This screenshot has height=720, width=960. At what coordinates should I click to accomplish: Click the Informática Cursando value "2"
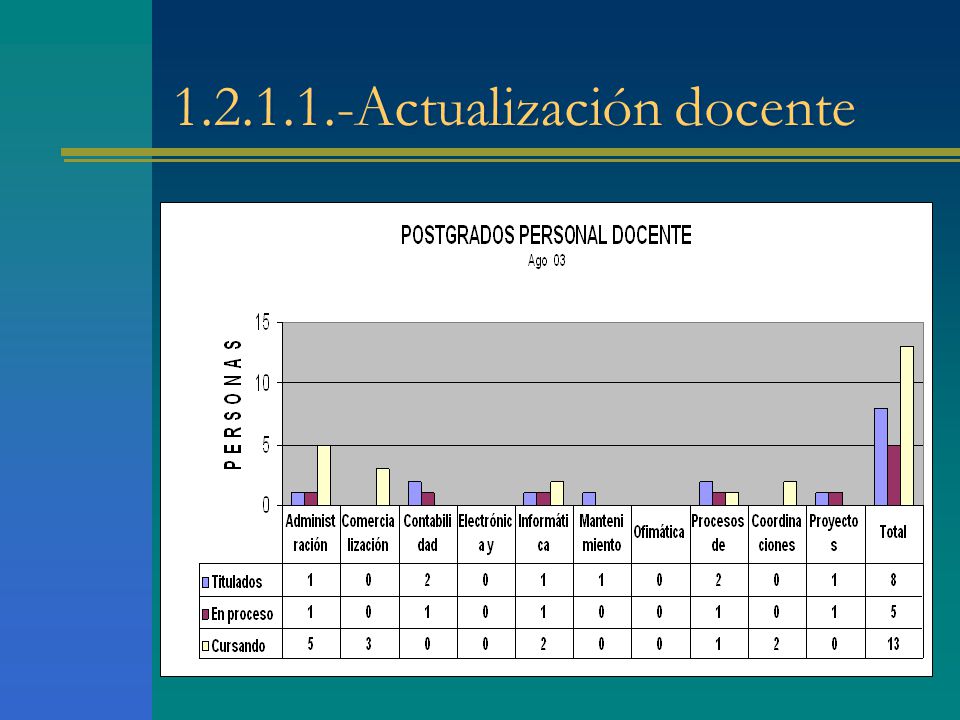pyautogui.click(x=543, y=643)
